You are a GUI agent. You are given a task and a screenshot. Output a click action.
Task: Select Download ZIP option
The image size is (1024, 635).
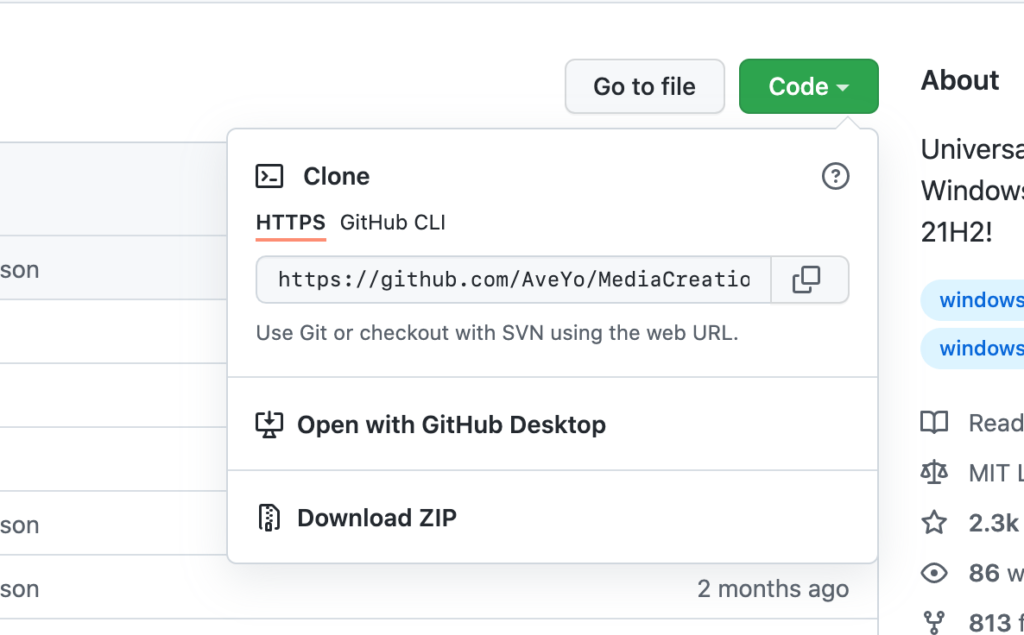click(377, 518)
